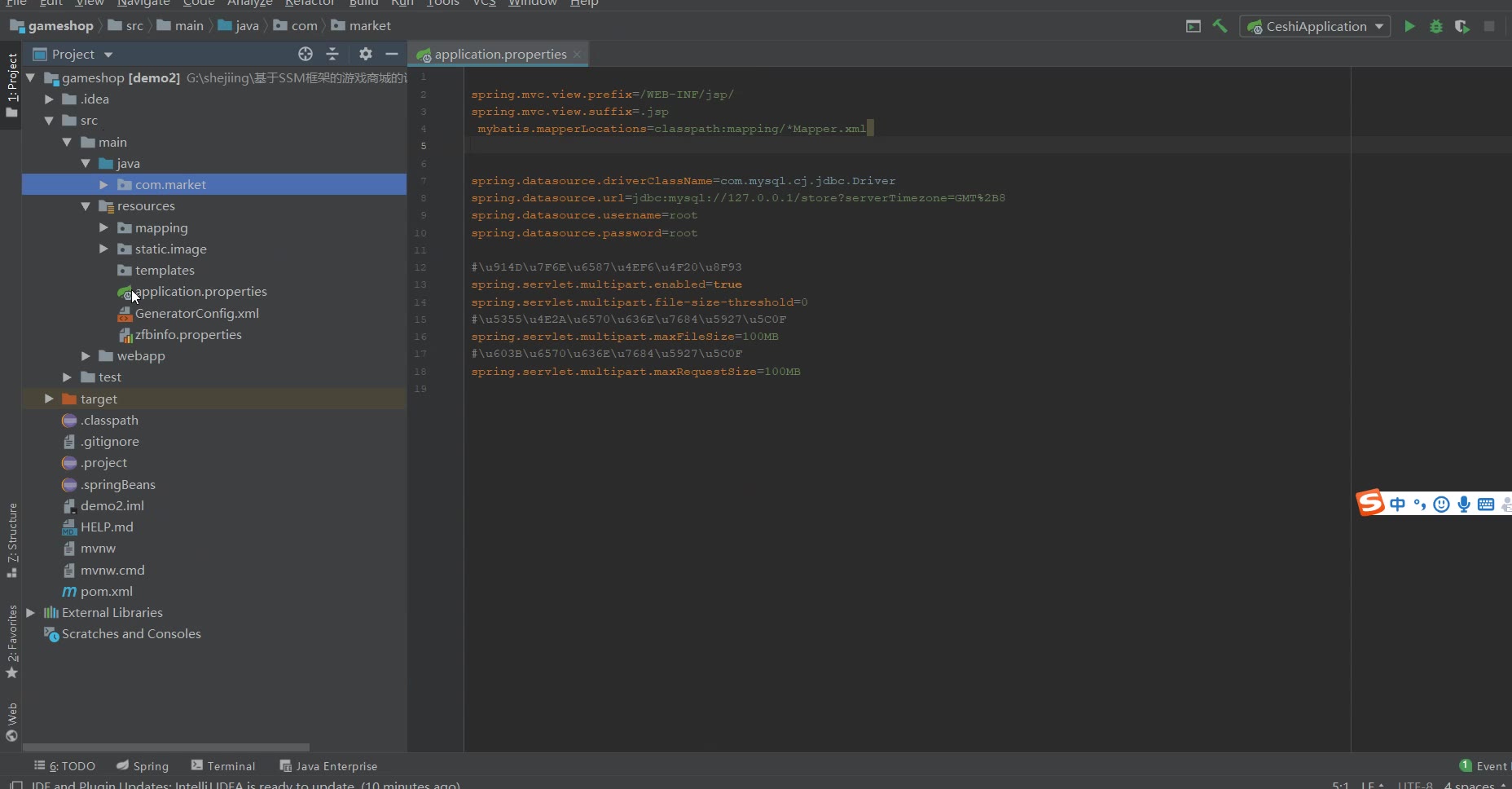Toggle the Terminal tool window
1512x789 pixels.
(223, 766)
